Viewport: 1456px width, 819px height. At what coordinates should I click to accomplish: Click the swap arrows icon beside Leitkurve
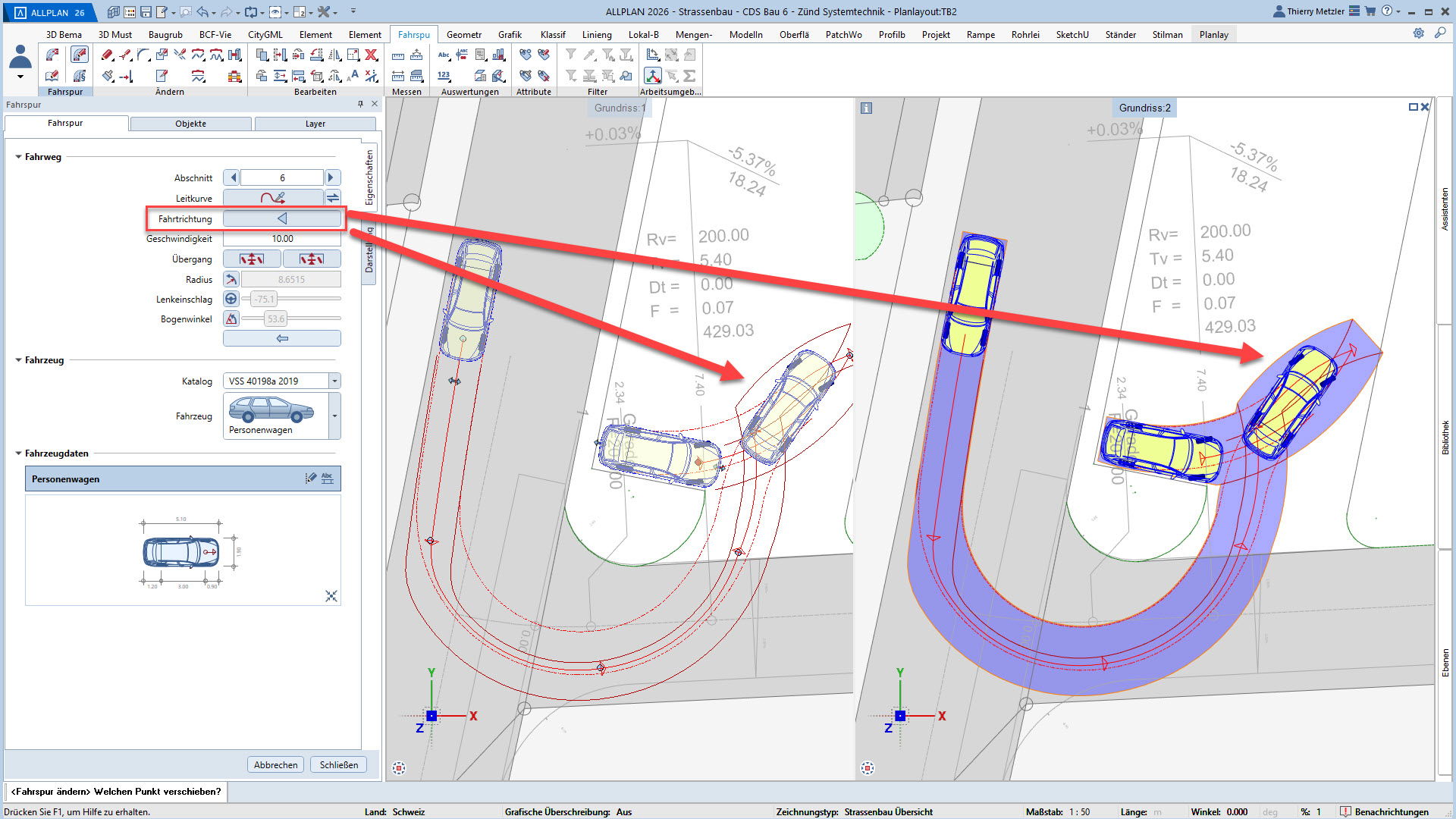(332, 198)
